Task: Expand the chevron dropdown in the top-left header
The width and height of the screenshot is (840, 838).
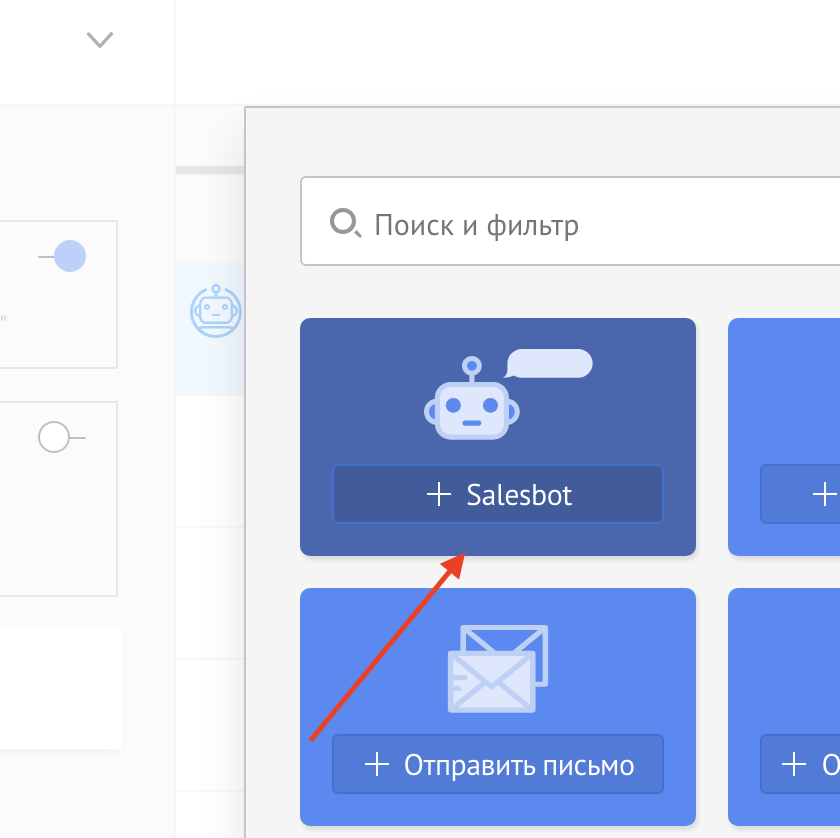Action: coord(100,40)
